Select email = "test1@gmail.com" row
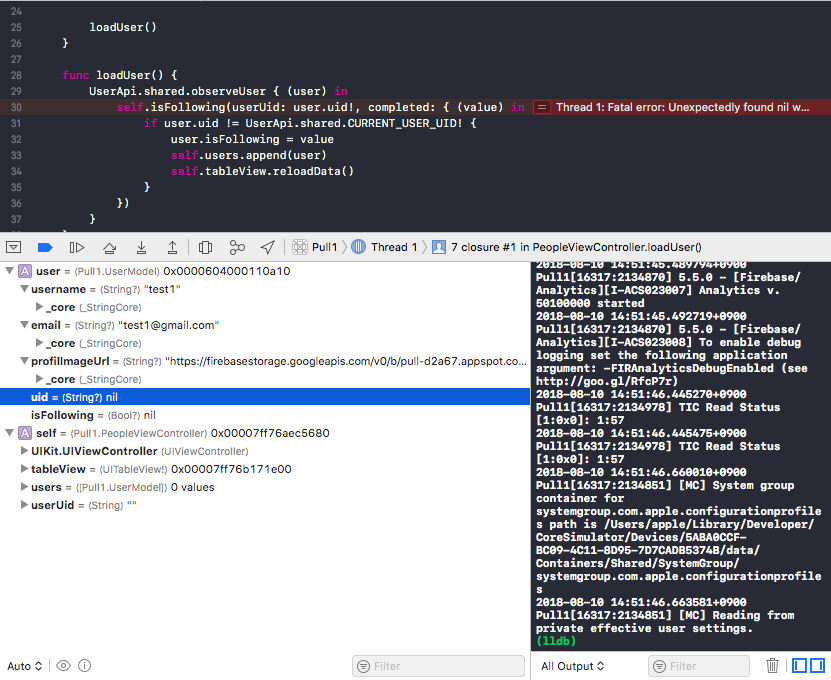 [265, 325]
